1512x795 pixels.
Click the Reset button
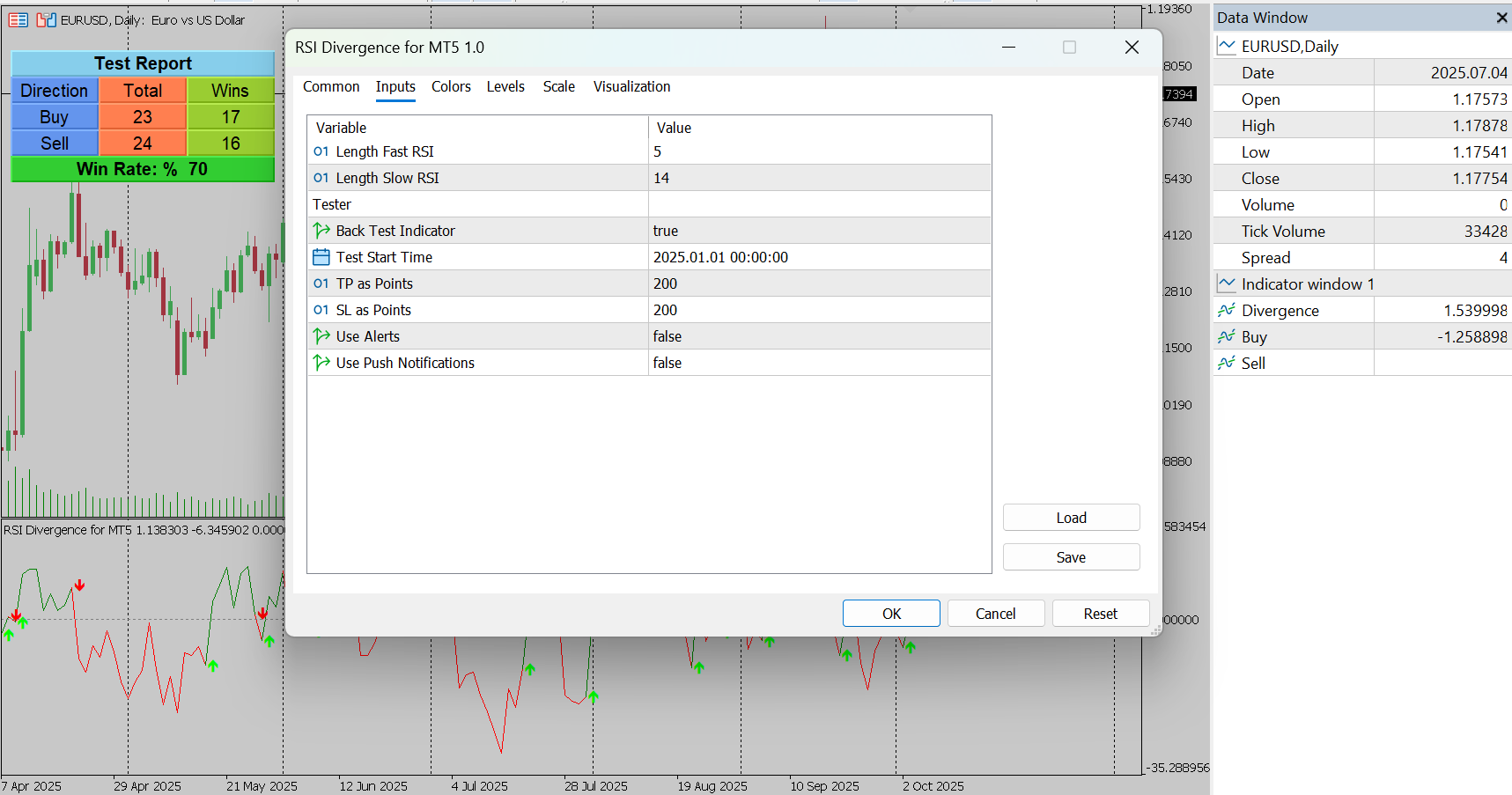point(1101,614)
